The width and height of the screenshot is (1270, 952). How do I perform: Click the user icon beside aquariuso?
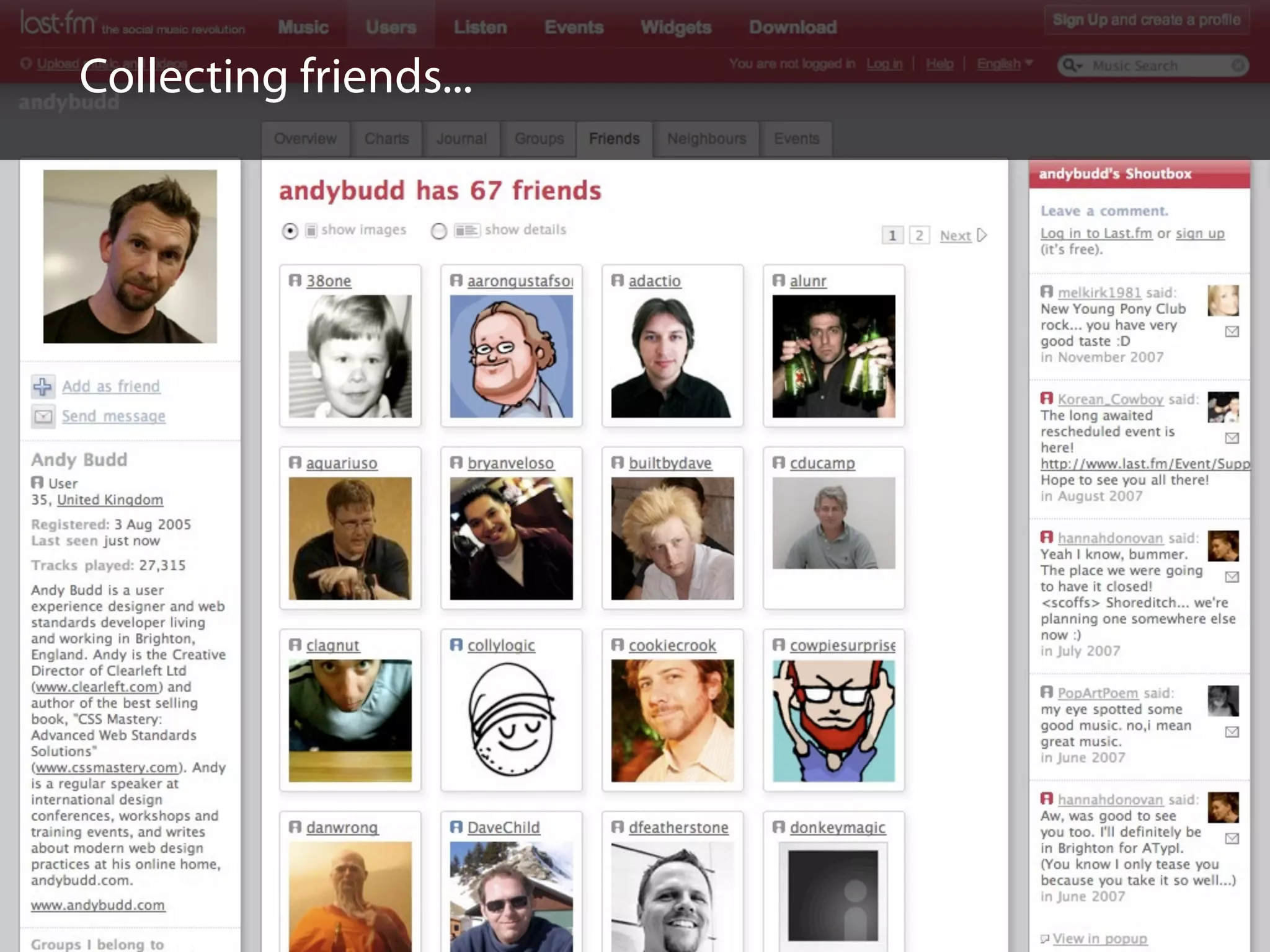(295, 463)
